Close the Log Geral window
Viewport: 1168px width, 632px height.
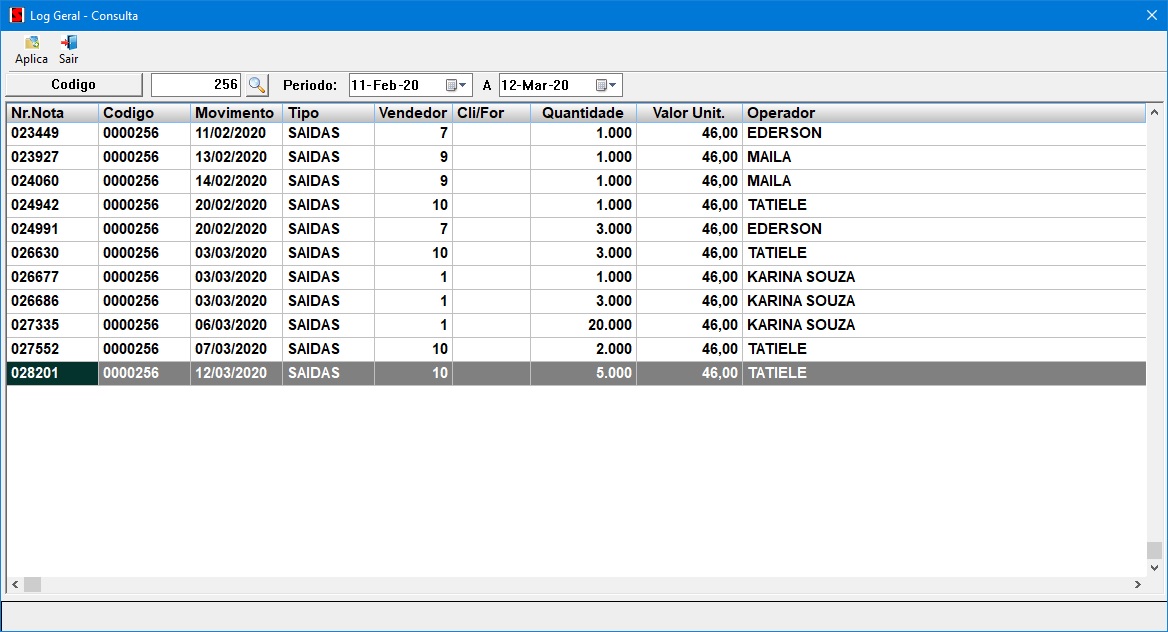pyautogui.click(x=1151, y=15)
